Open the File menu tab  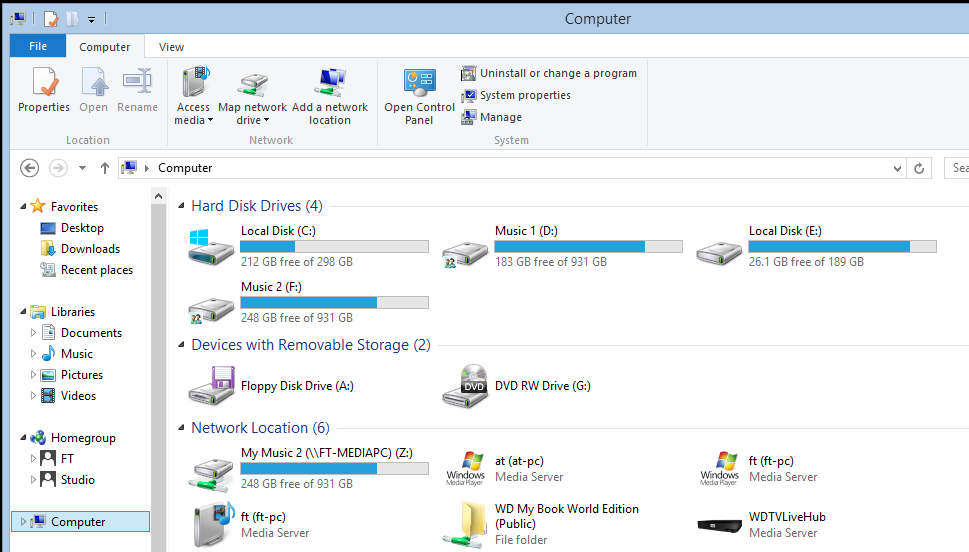[38, 46]
